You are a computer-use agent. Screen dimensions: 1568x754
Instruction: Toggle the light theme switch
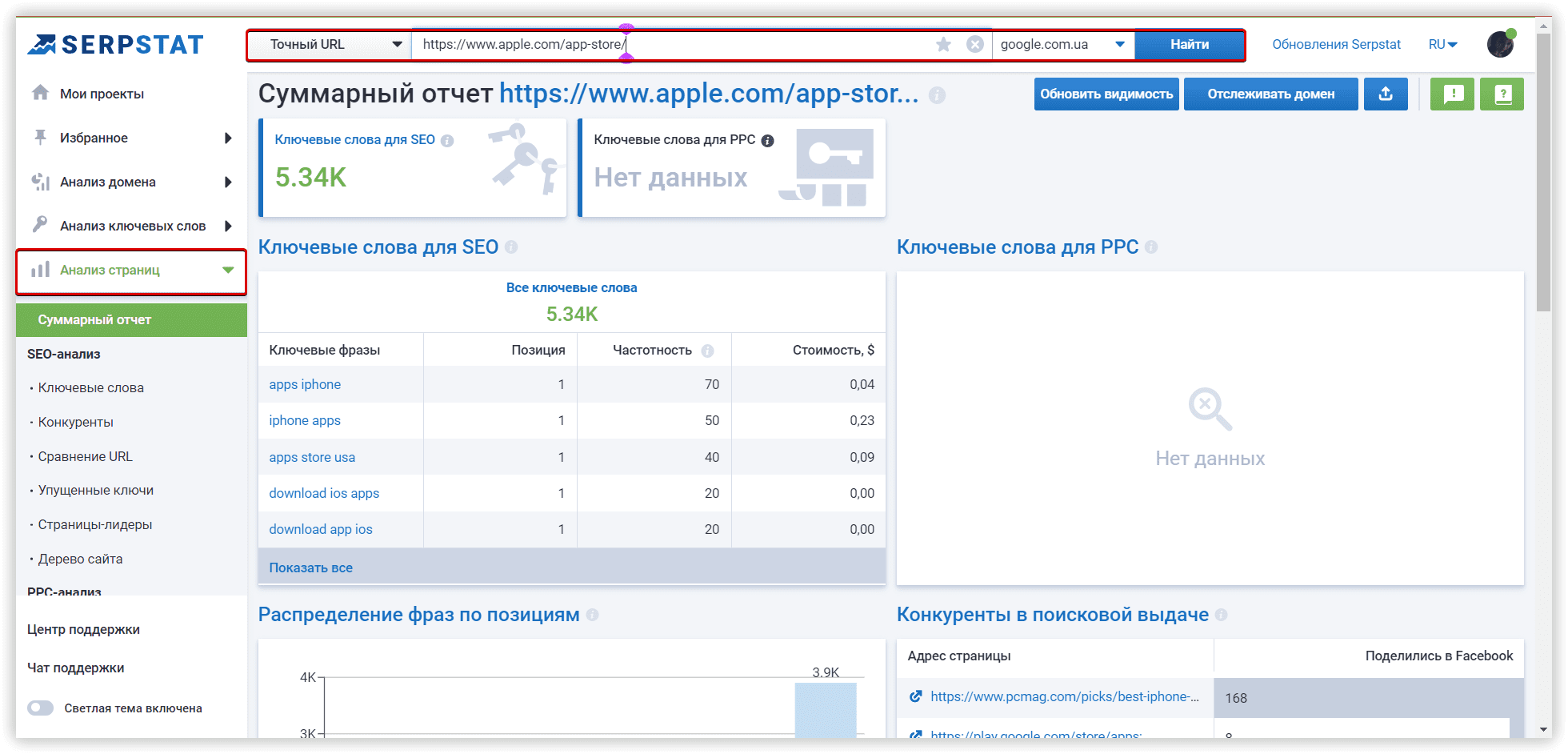click(x=40, y=708)
